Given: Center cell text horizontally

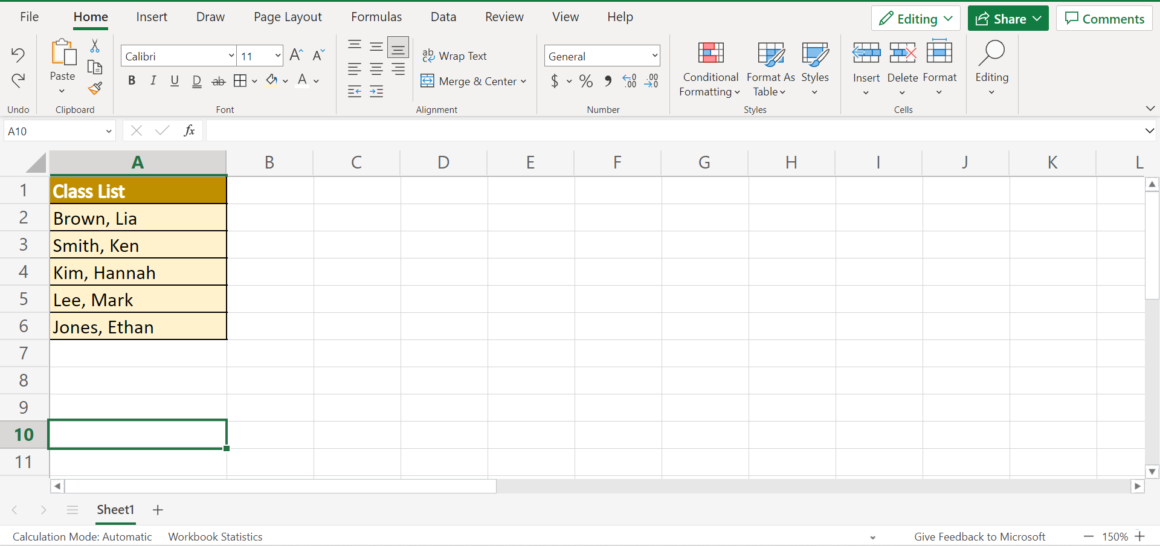Looking at the screenshot, I should click(377, 69).
